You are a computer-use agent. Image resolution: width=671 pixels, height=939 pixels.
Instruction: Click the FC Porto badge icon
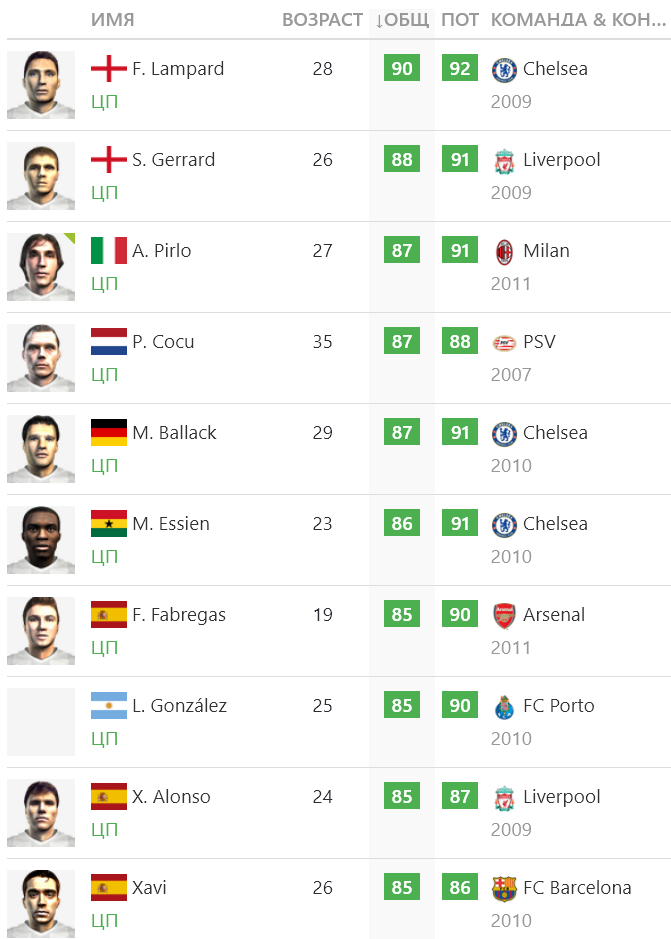[x=503, y=706]
